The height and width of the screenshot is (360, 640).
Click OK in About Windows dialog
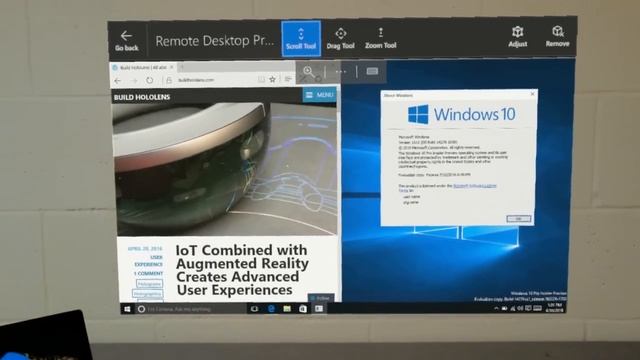coord(518,219)
